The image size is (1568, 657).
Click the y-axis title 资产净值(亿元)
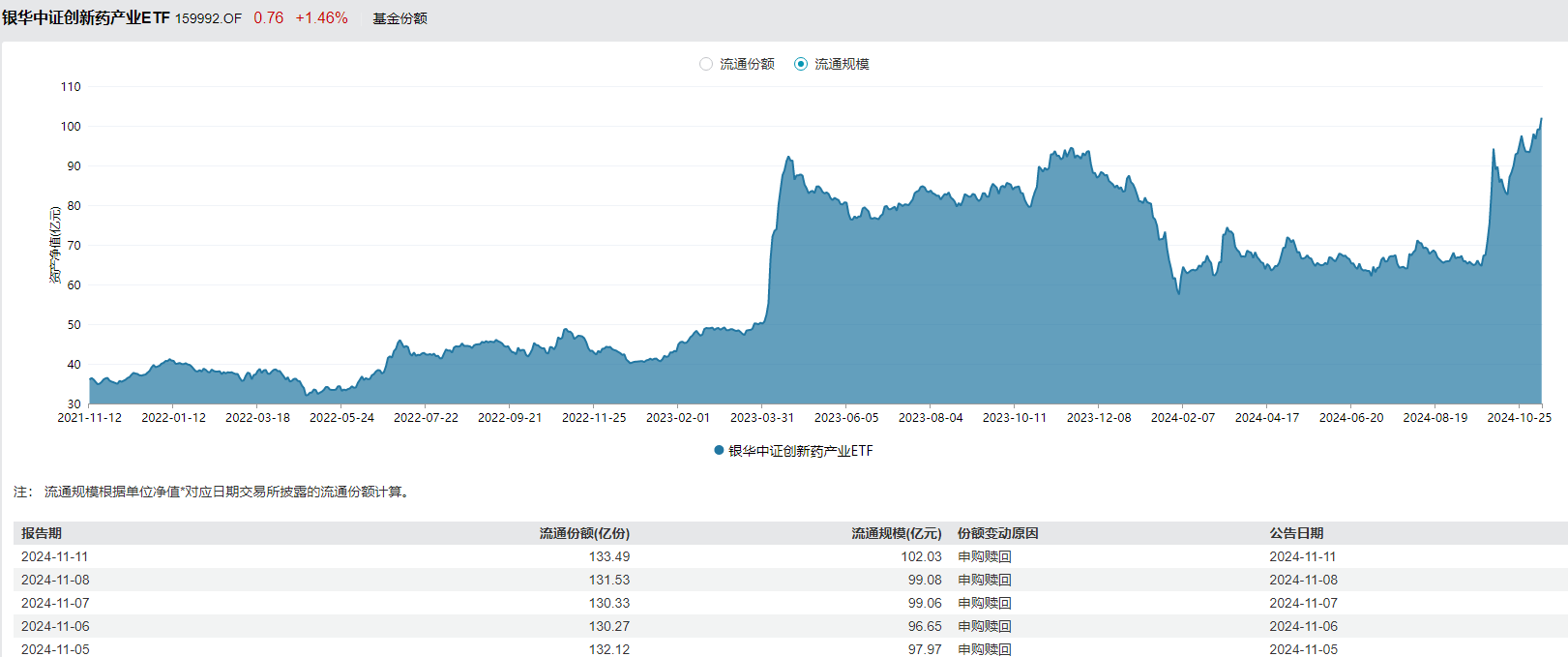(x=55, y=245)
